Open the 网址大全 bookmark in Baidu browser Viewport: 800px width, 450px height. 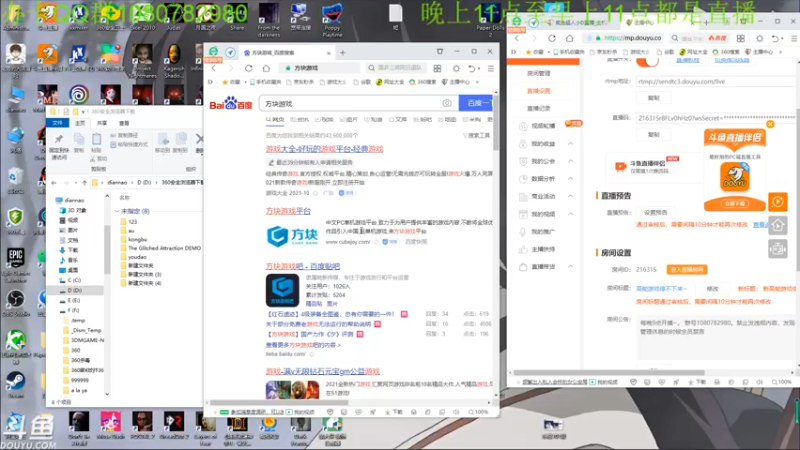[x=390, y=82]
